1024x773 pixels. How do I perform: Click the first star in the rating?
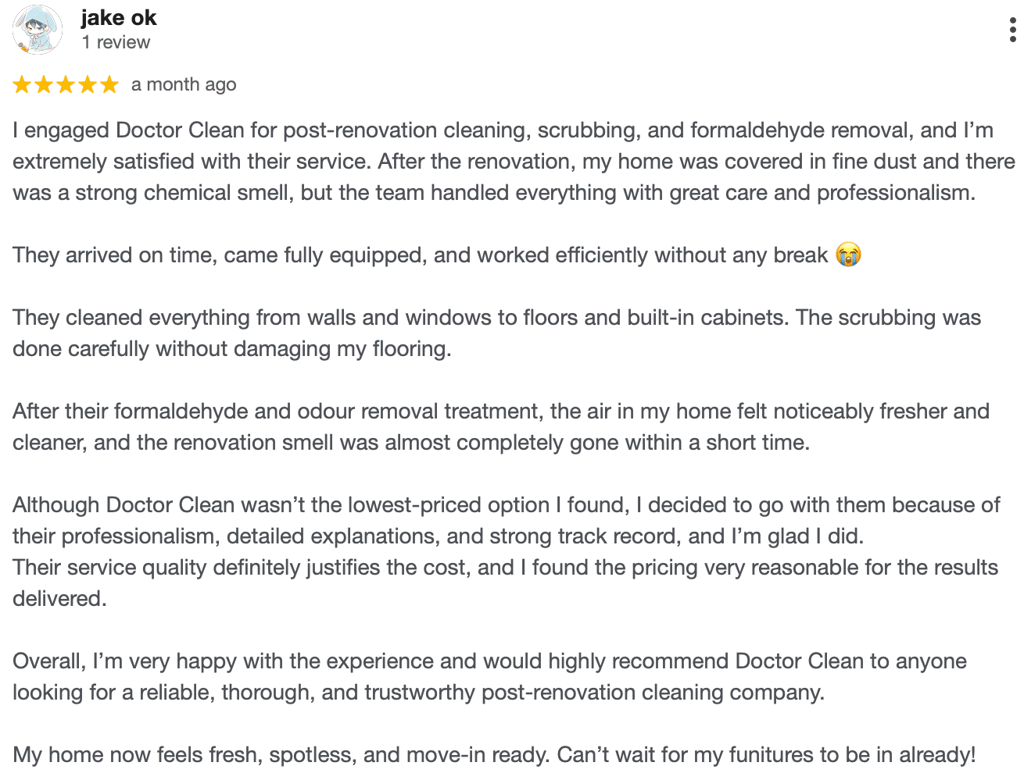tap(22, 85)
